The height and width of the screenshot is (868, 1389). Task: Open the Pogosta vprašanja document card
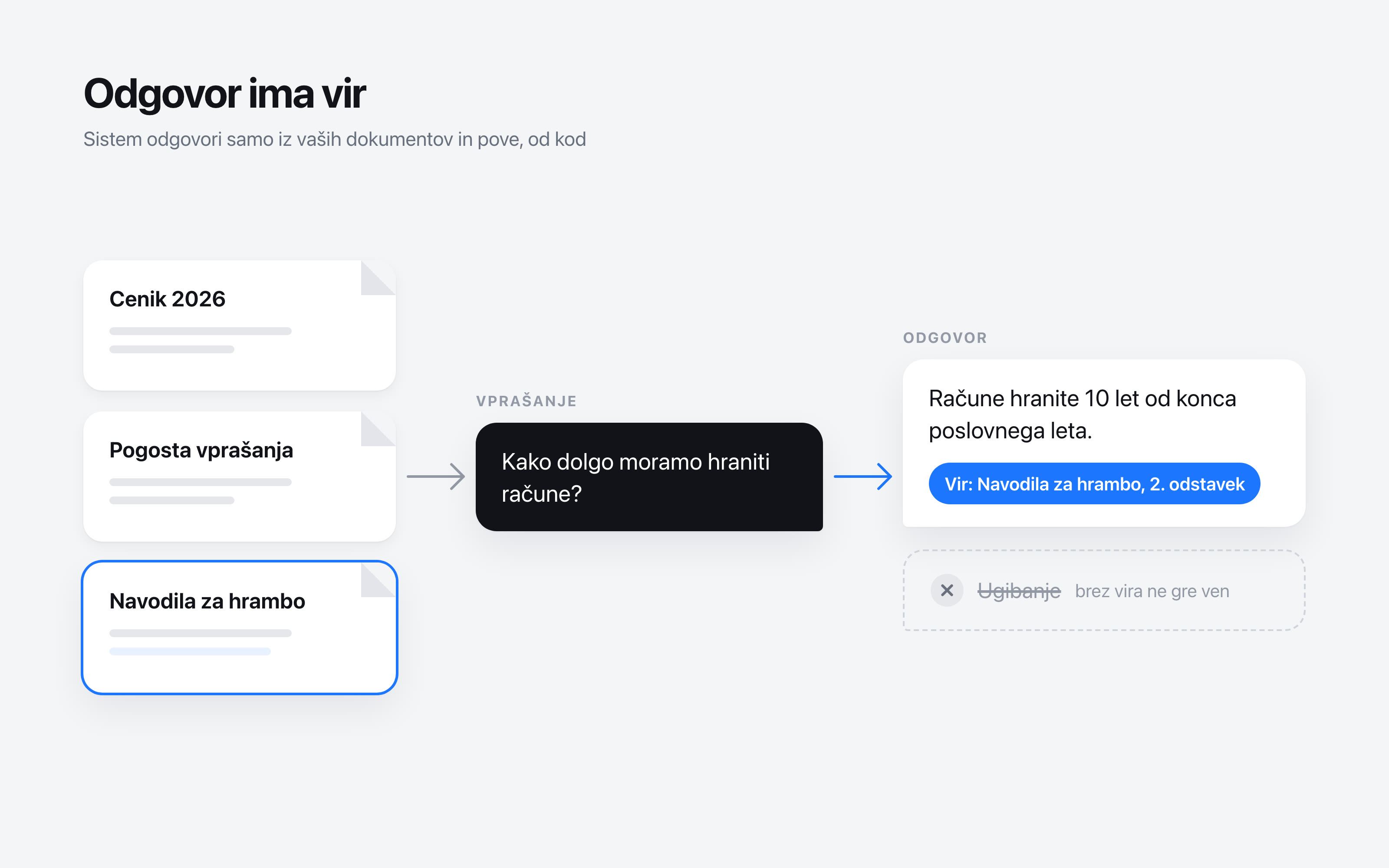coord(239,477)
